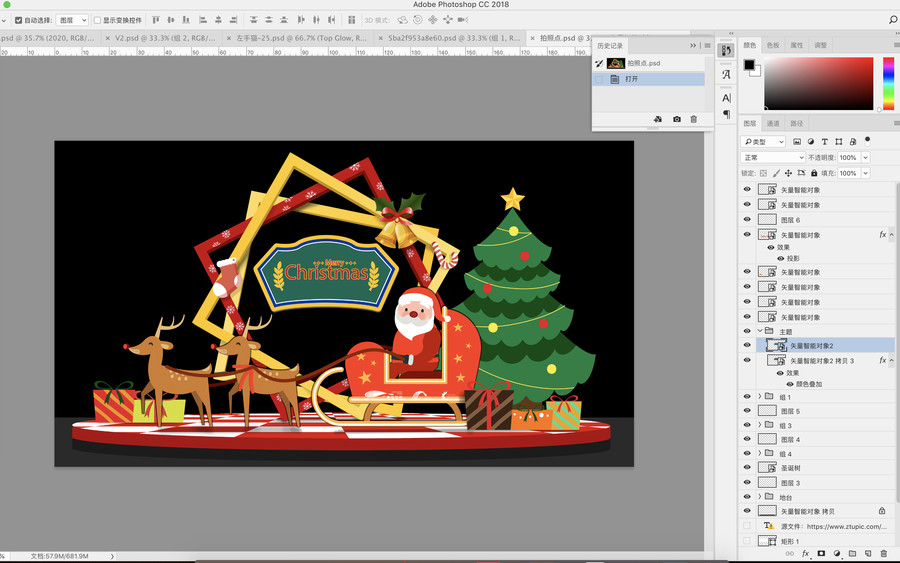
Task: Show the 矩形 1 layer
Action: [747, 541]
